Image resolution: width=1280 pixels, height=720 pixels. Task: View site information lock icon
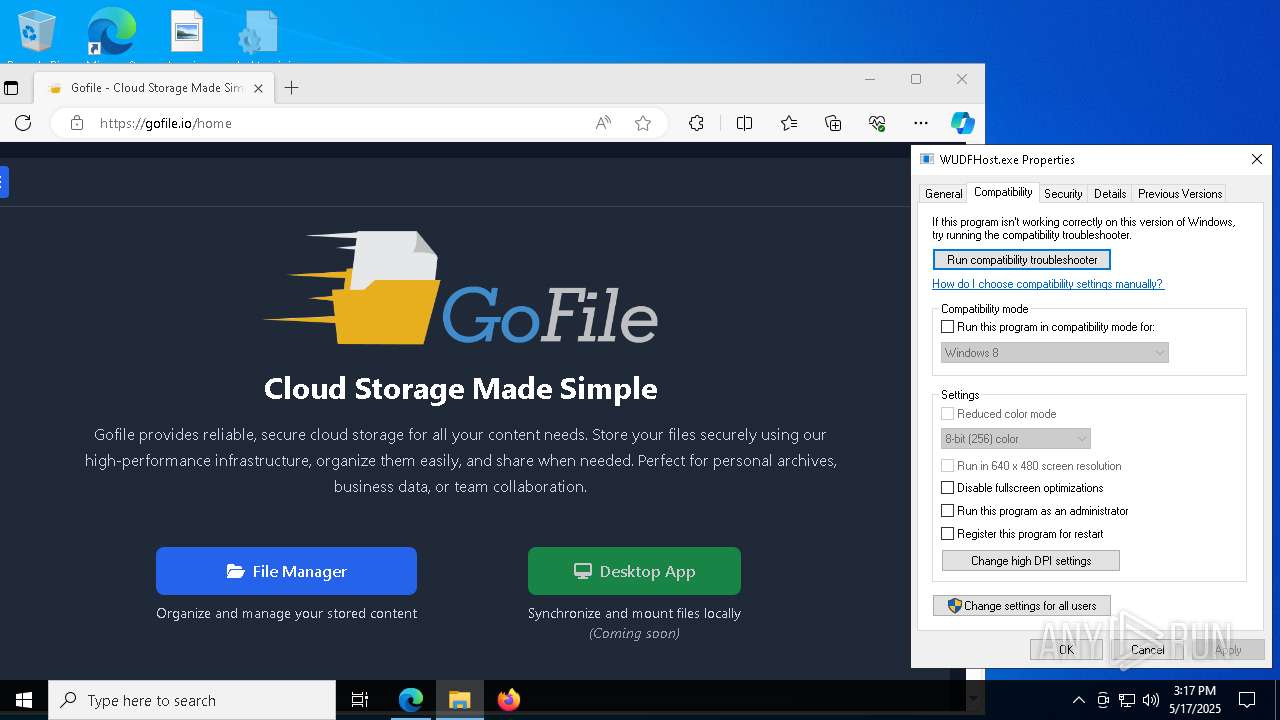pyautogui.click(x=76, y=123)
